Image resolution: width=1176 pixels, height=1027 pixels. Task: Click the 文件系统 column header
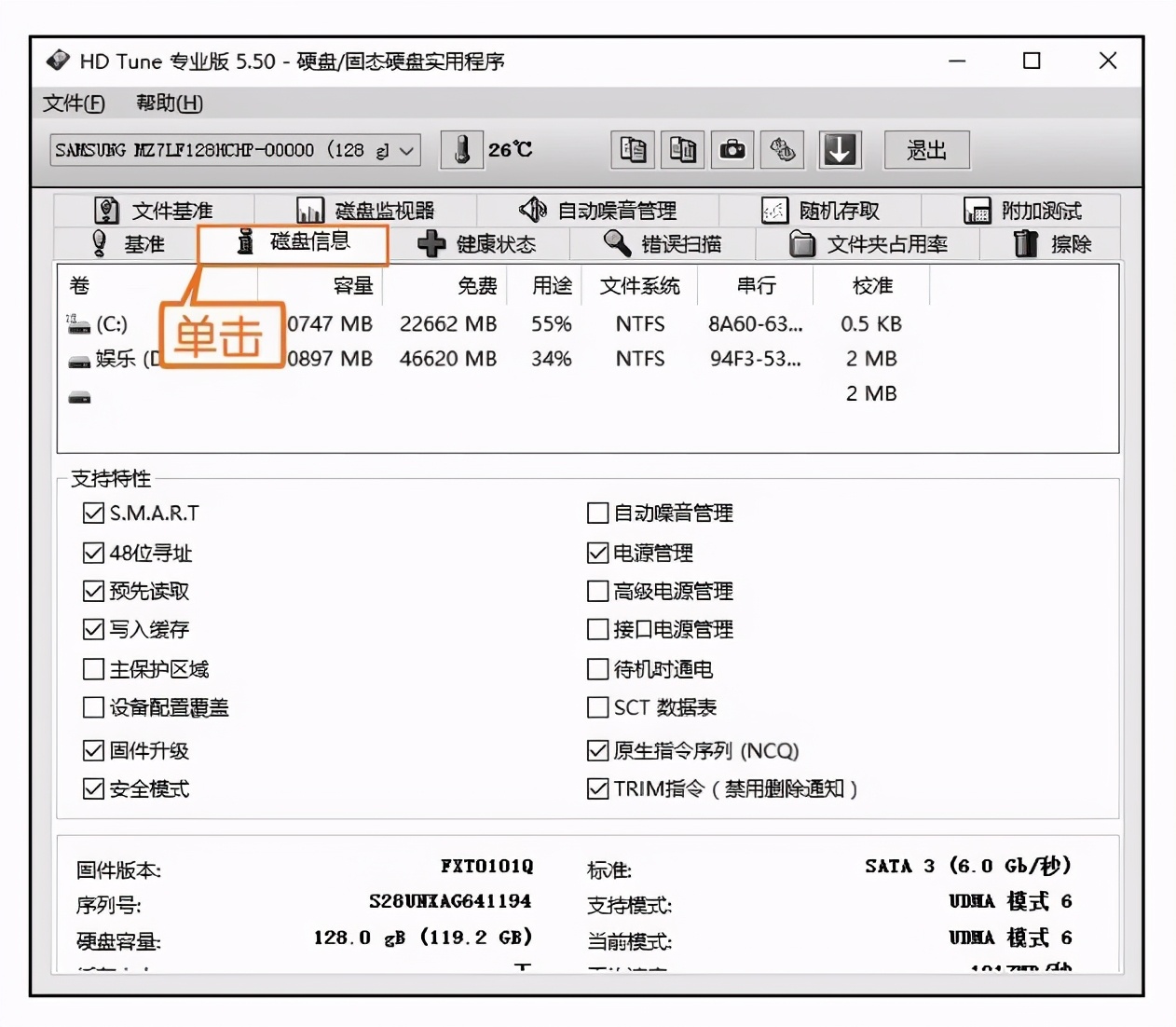[640, 286]
